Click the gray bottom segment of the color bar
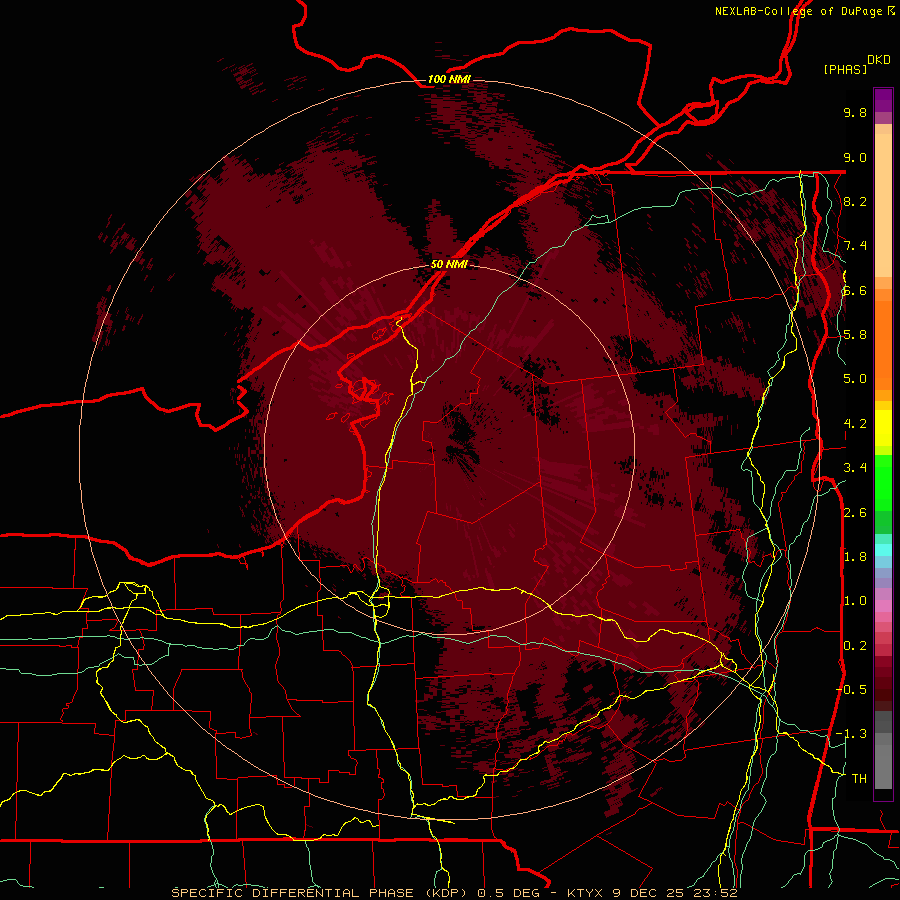Viewport: 900px width, 900px height. pos(883,766)
